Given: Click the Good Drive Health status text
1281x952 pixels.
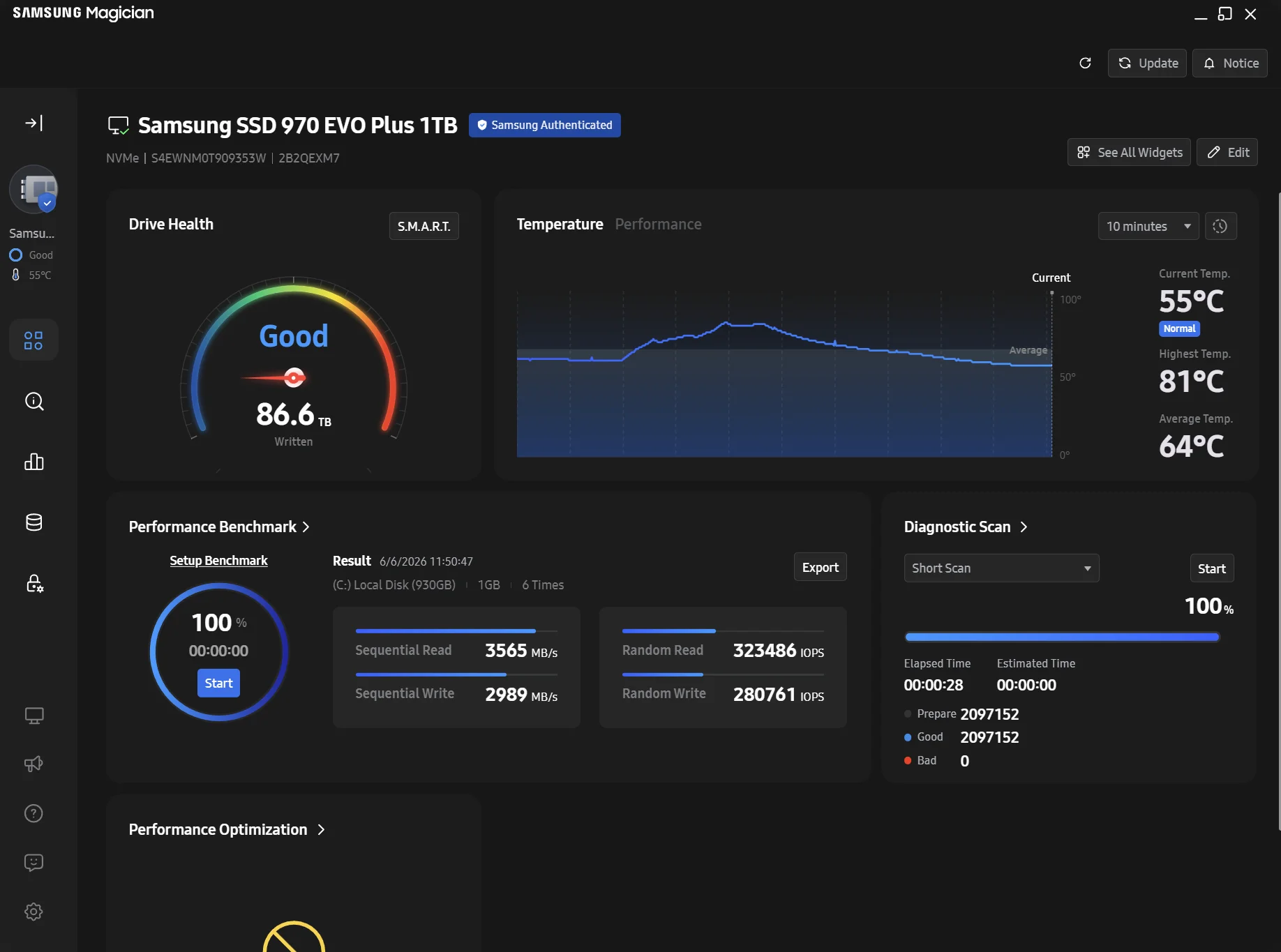Looking at the screenshot, I should pos(294,336).
